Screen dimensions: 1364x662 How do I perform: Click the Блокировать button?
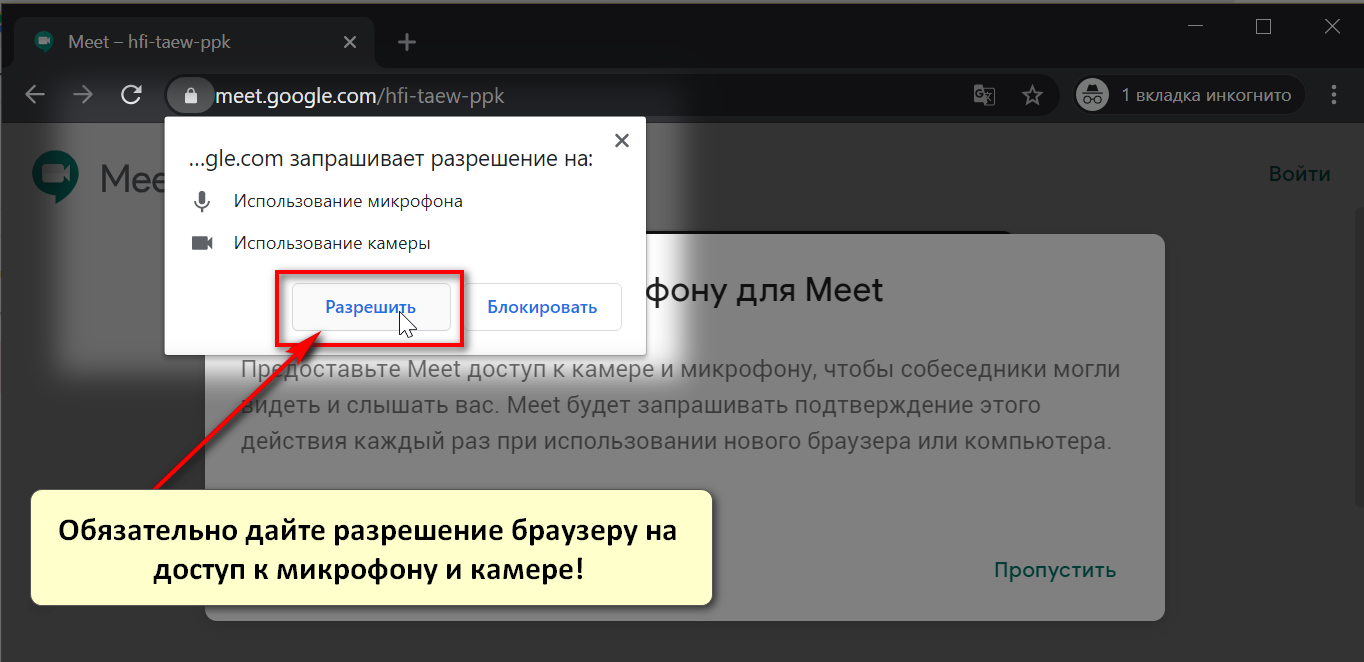pyautogui.click(x=542, y=307)
